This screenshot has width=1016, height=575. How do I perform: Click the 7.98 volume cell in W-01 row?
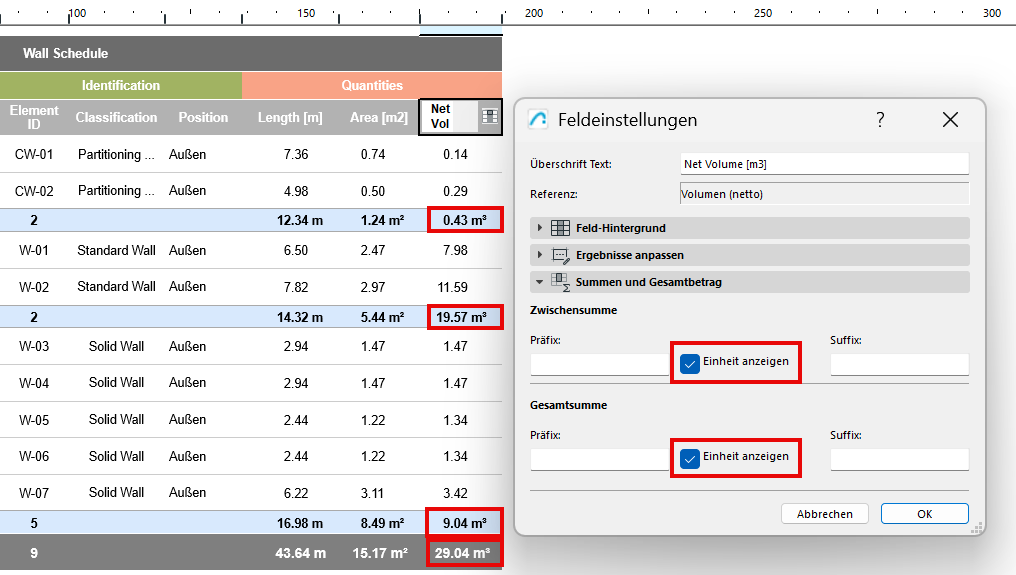(x=455, y=250)
